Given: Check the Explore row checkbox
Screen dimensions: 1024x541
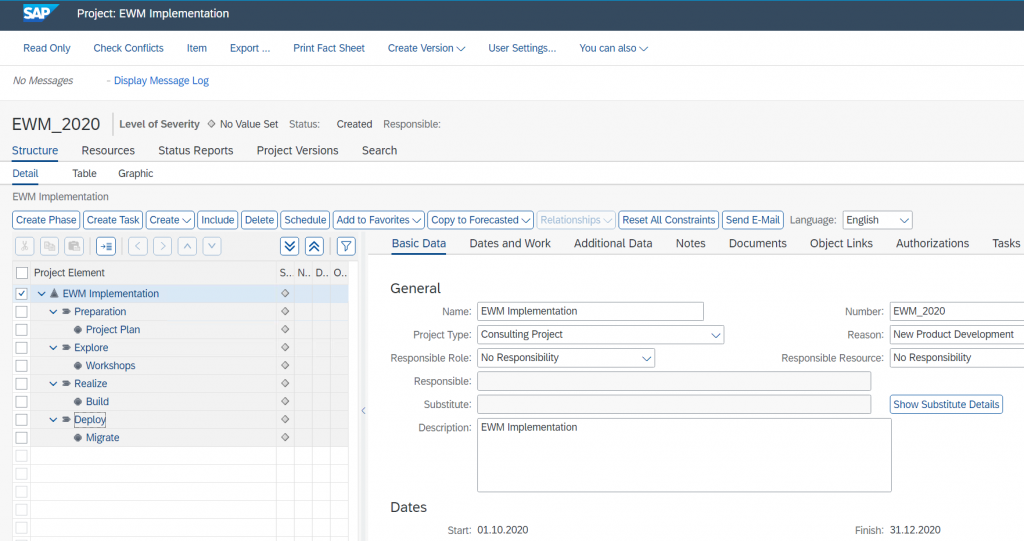Looking at the screenshot, I should click(x=22, y=348).
